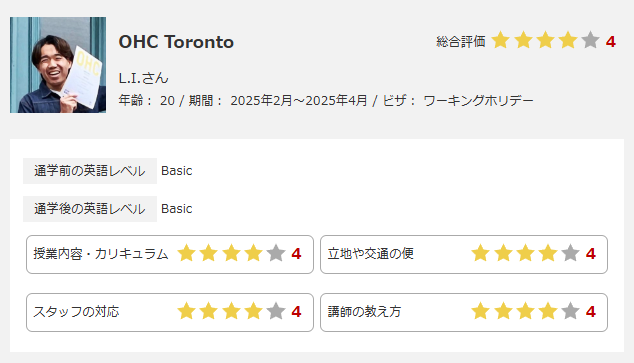
Task: Click the スタッフの対応 rating label
Action: click(76, 312)
